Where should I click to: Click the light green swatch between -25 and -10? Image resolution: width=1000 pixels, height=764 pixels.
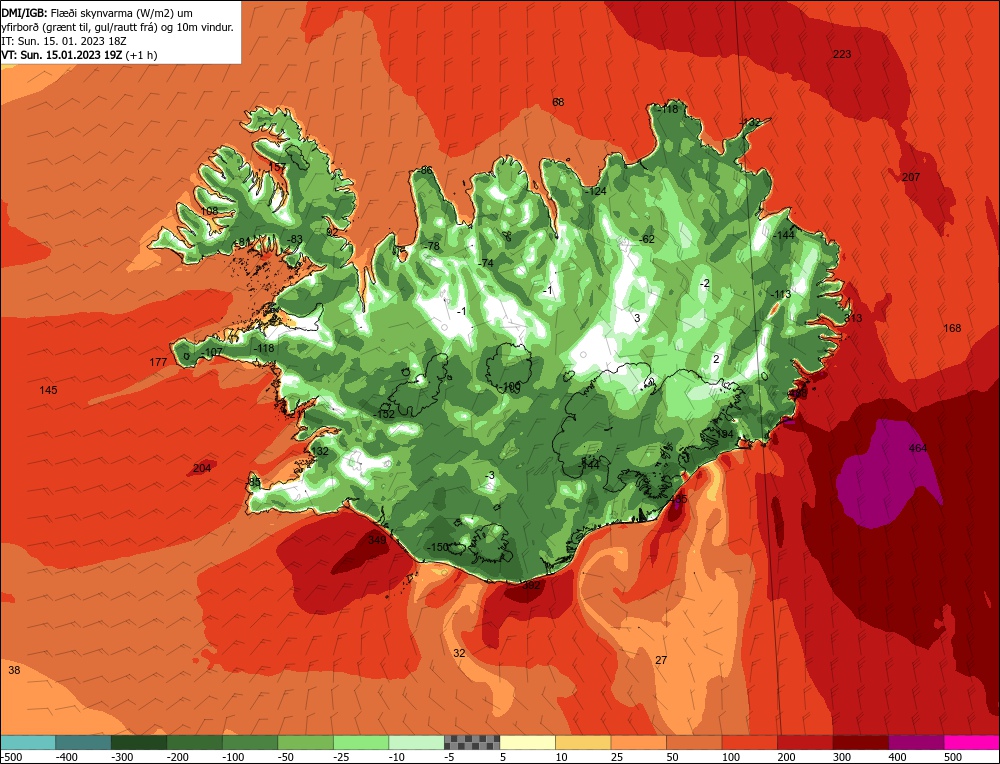tap(361, 742)
